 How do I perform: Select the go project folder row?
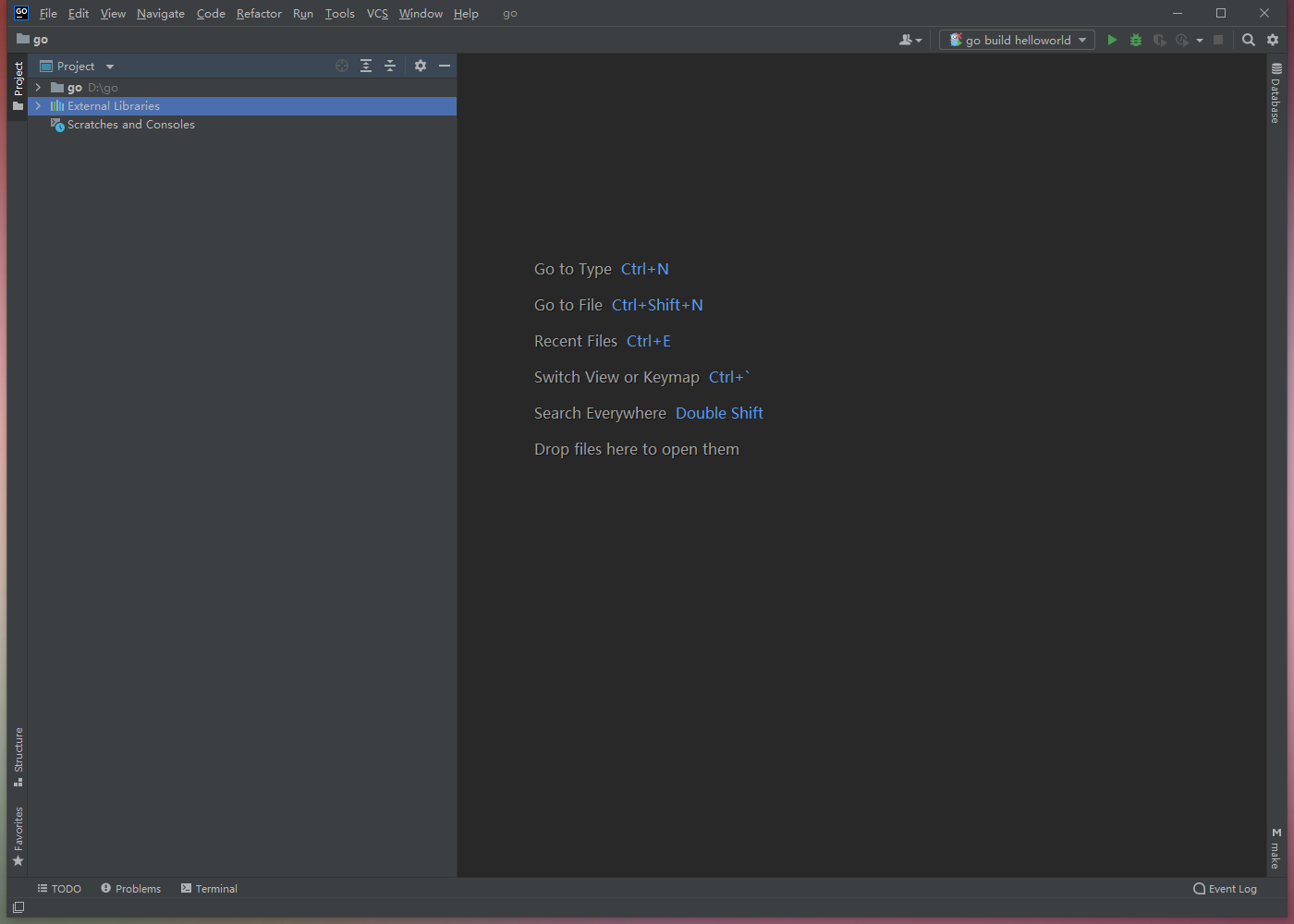[242, 88]
